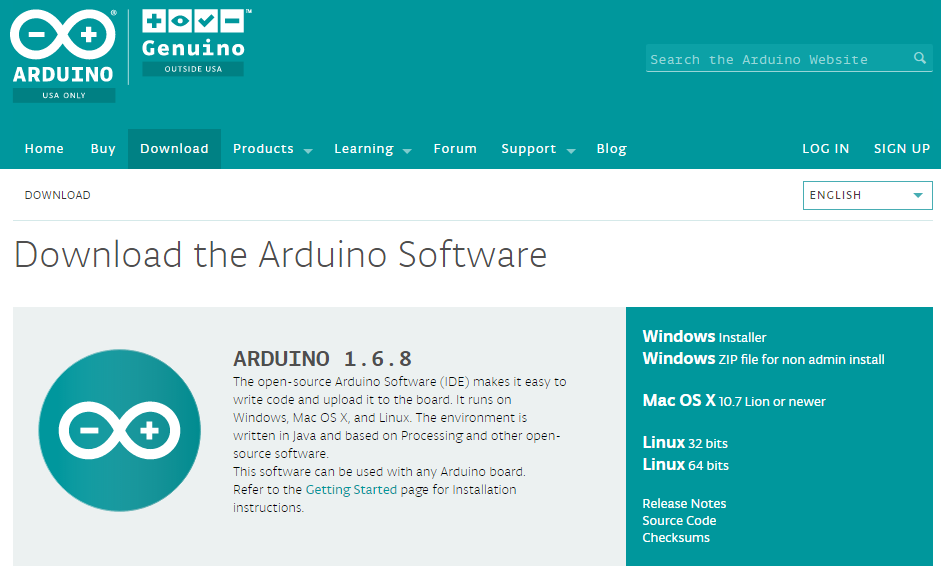Open the Checksums link
941x572 pixels.
tap(676, 537)
